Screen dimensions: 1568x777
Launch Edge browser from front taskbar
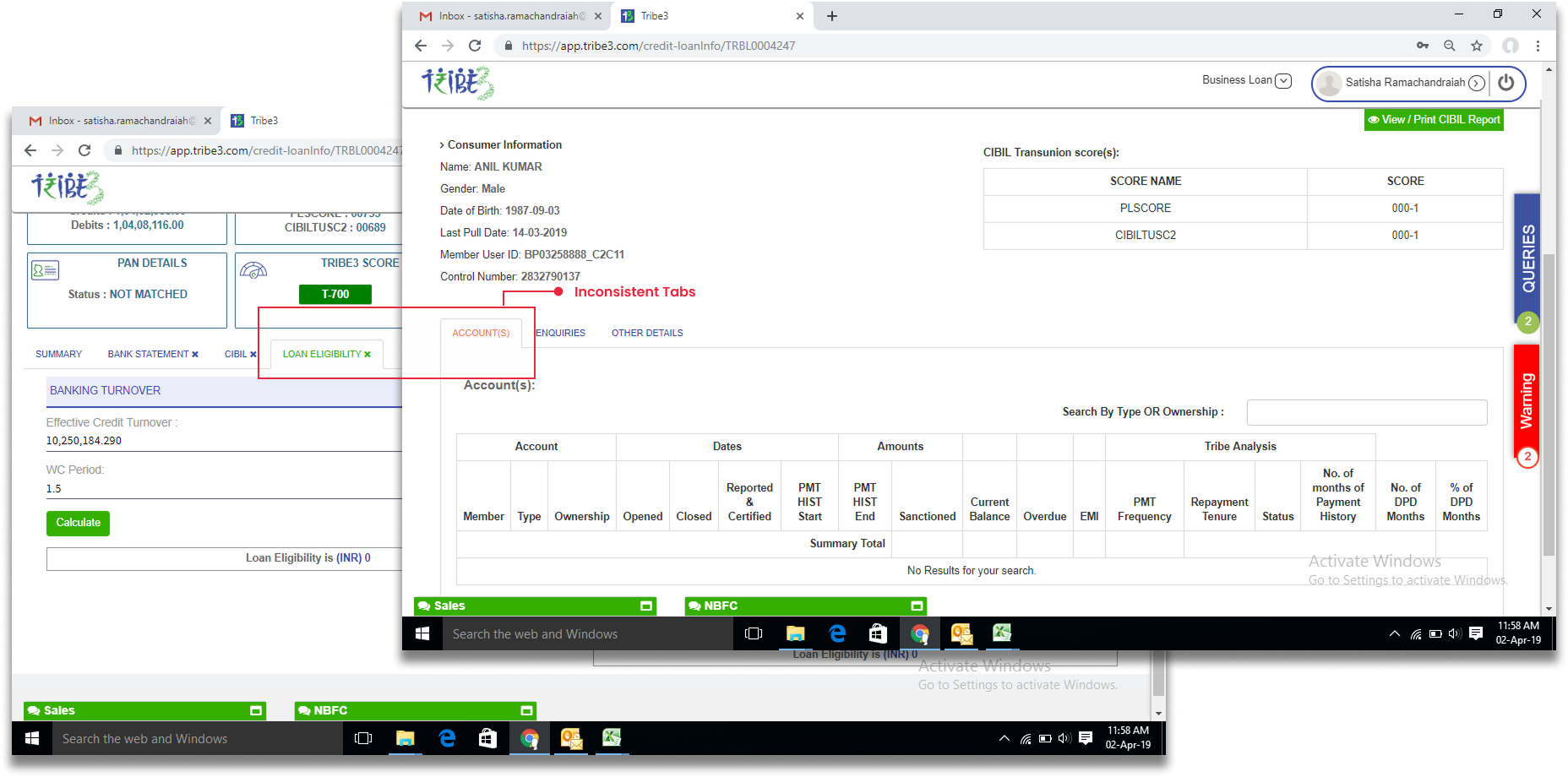(x=837, y=633)
